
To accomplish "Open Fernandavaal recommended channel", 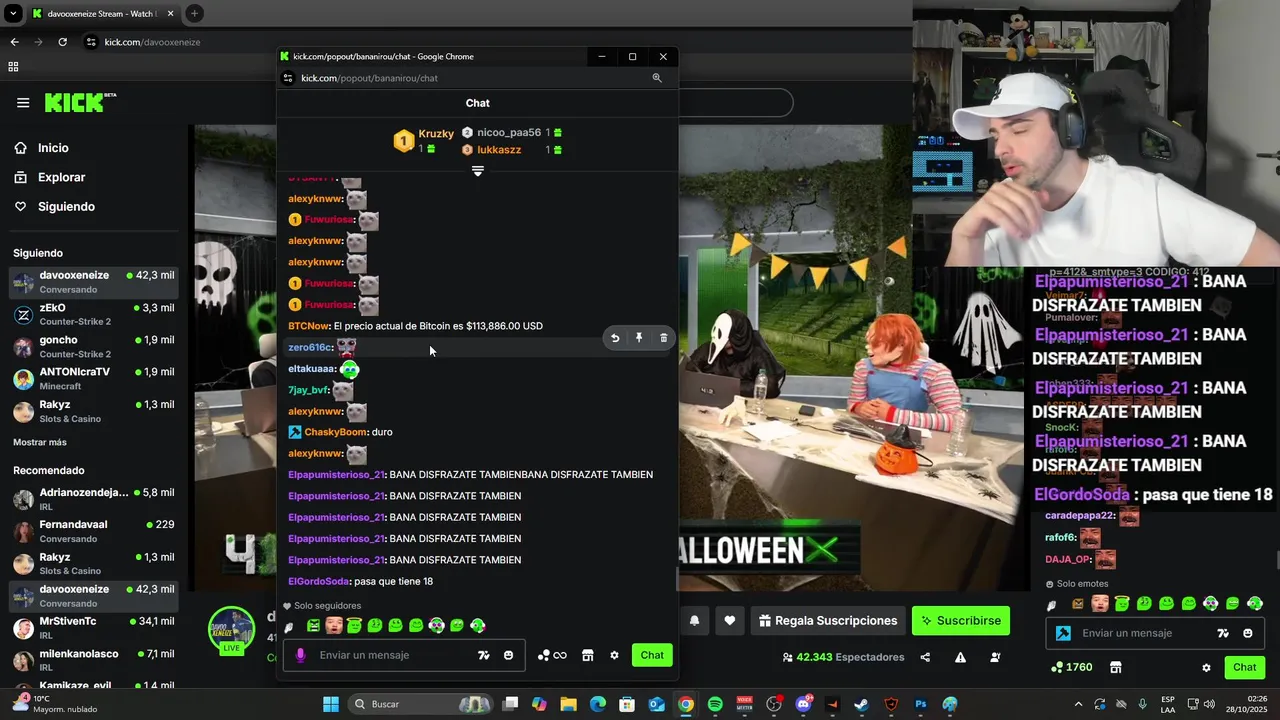I will 94,531.
